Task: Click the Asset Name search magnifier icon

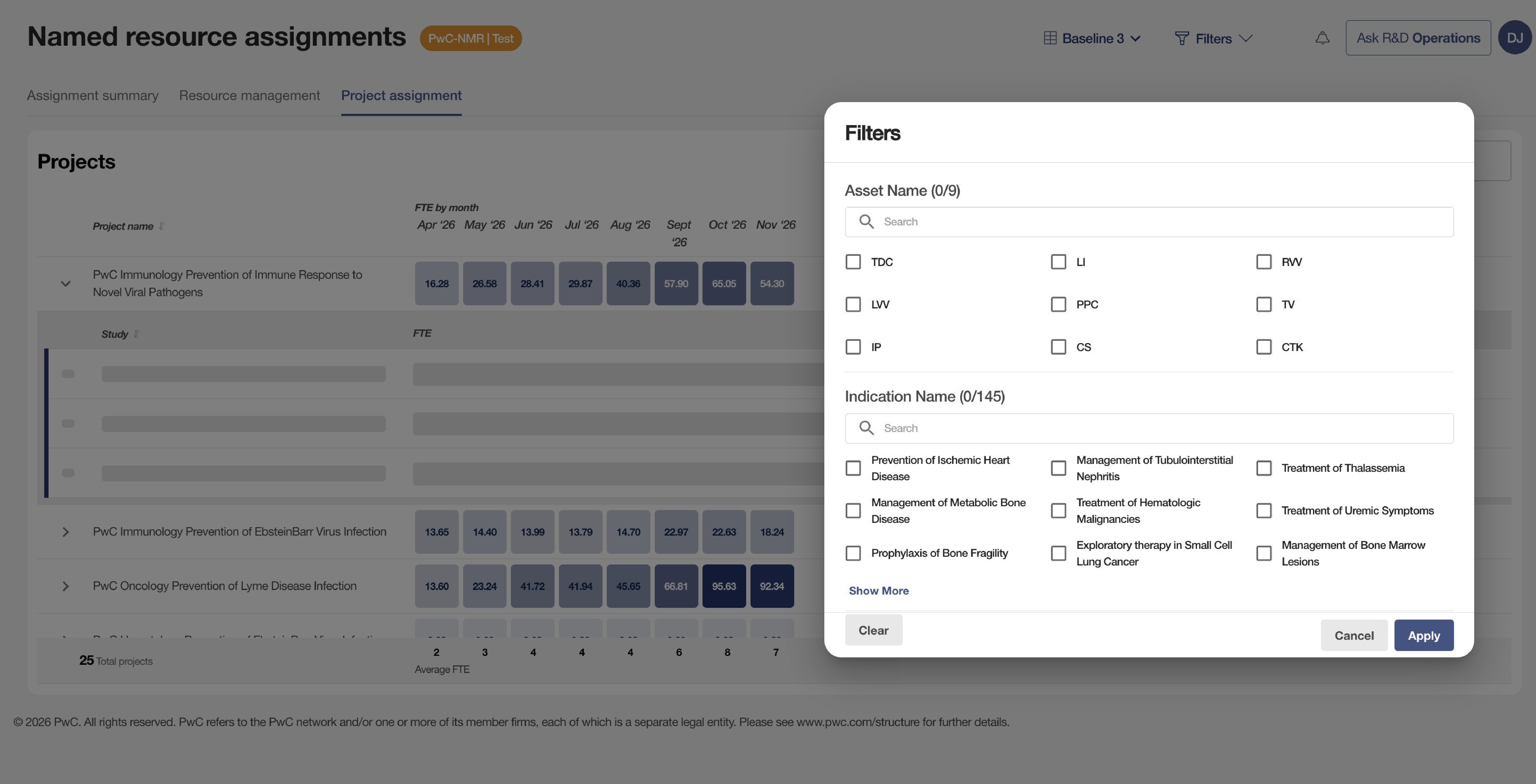Action: click(x=866, y=222)
